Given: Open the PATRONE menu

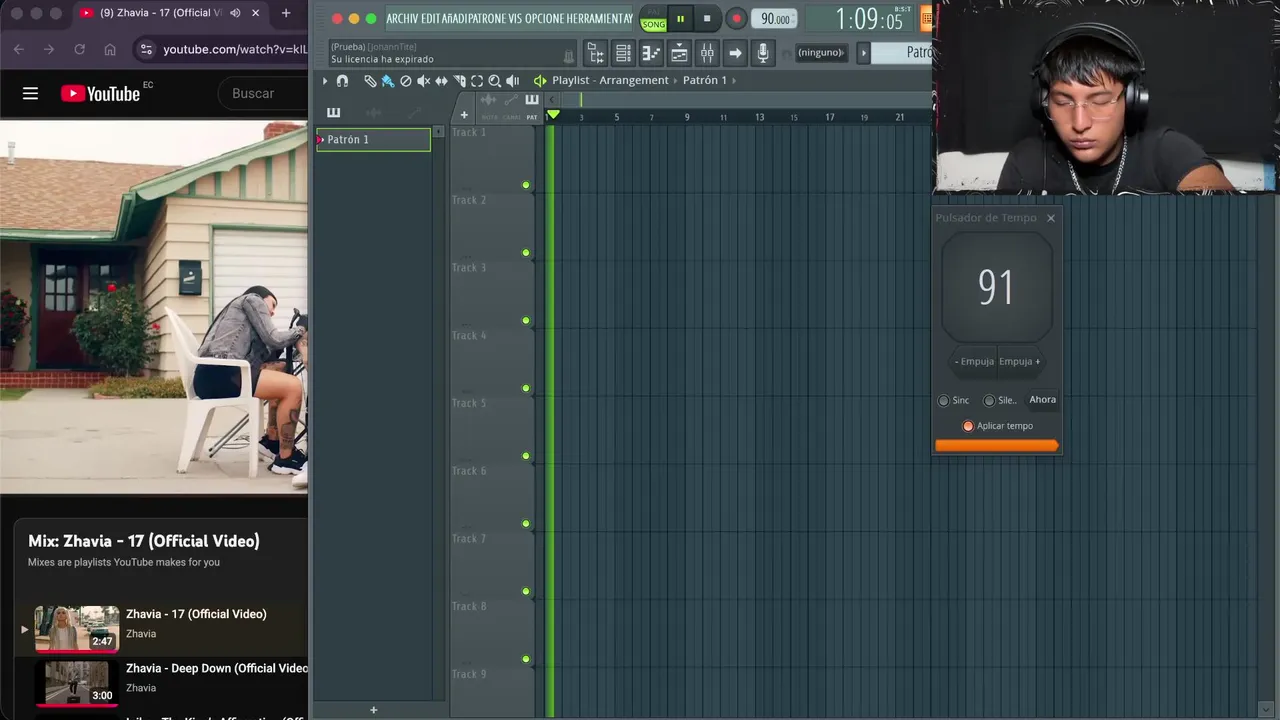Looking at the screenshot, I should pos(488,19).
